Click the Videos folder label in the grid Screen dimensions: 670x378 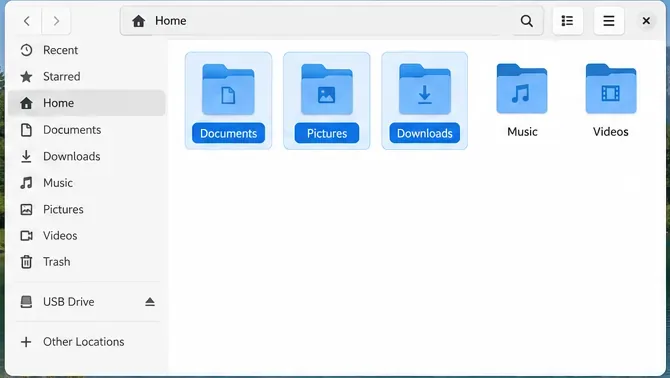611,132
